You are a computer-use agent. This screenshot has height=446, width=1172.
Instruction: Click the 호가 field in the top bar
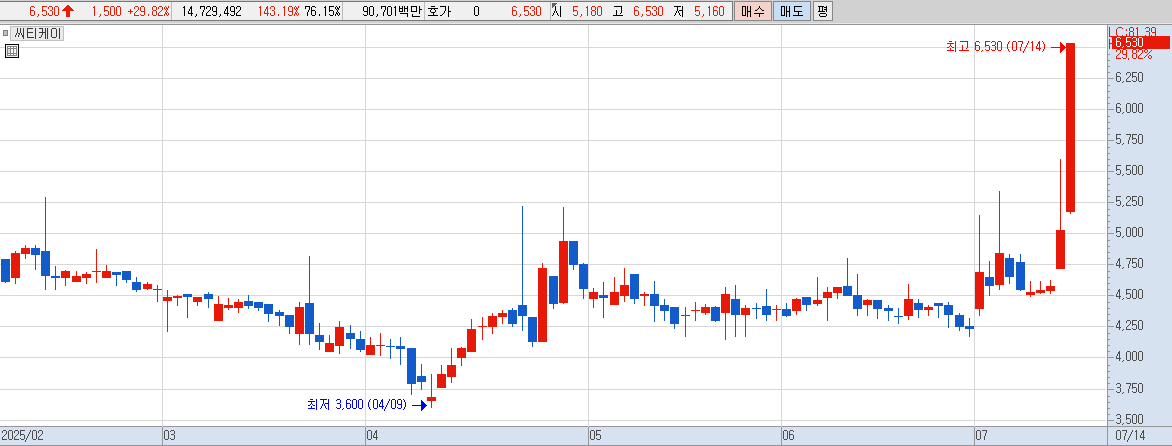[x=440, y=11]
